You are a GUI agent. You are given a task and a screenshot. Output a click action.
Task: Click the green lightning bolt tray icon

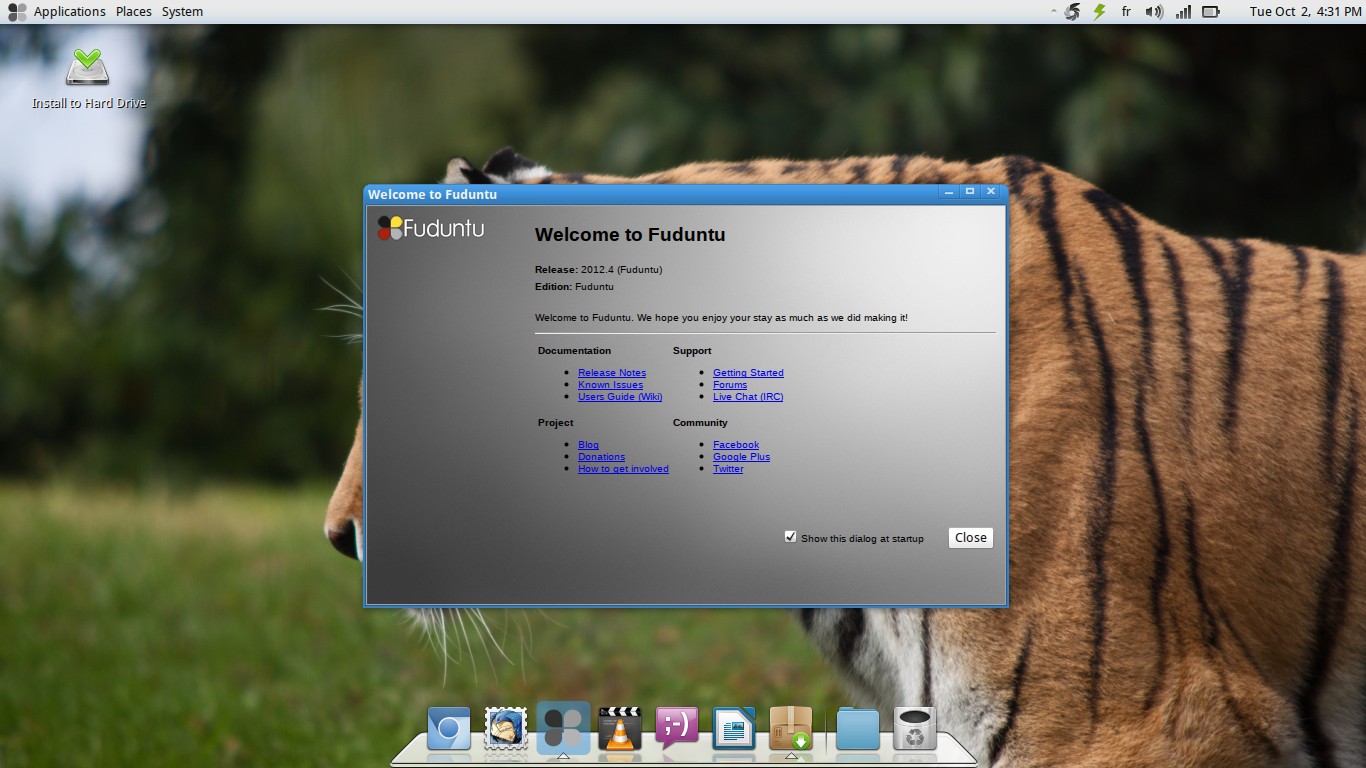tap(1099, 12)
